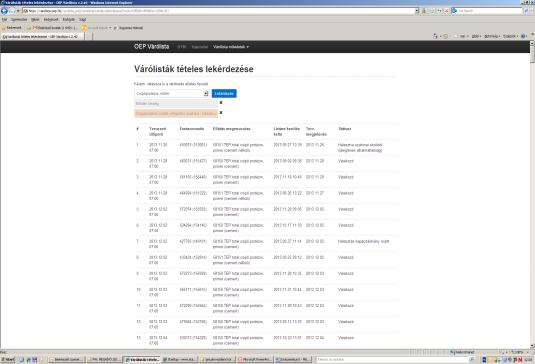Click the browser Forward arrow button

click(x=12, y=11)
